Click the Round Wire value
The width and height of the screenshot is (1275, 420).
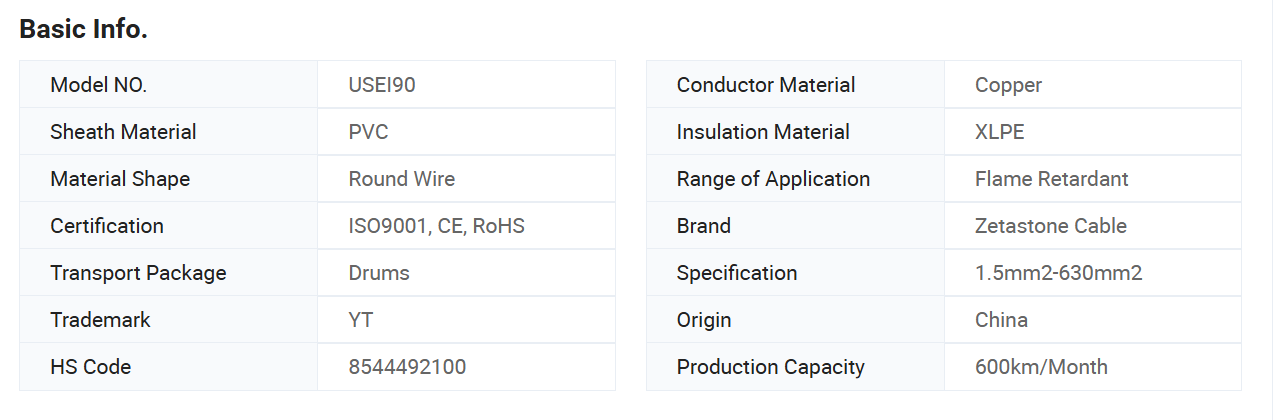pos(402,179)
